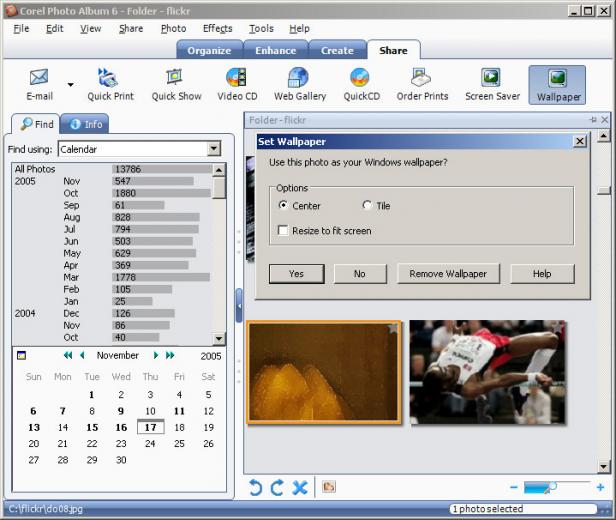Click the calendar view icon beside November

click(x=22, y=355)
